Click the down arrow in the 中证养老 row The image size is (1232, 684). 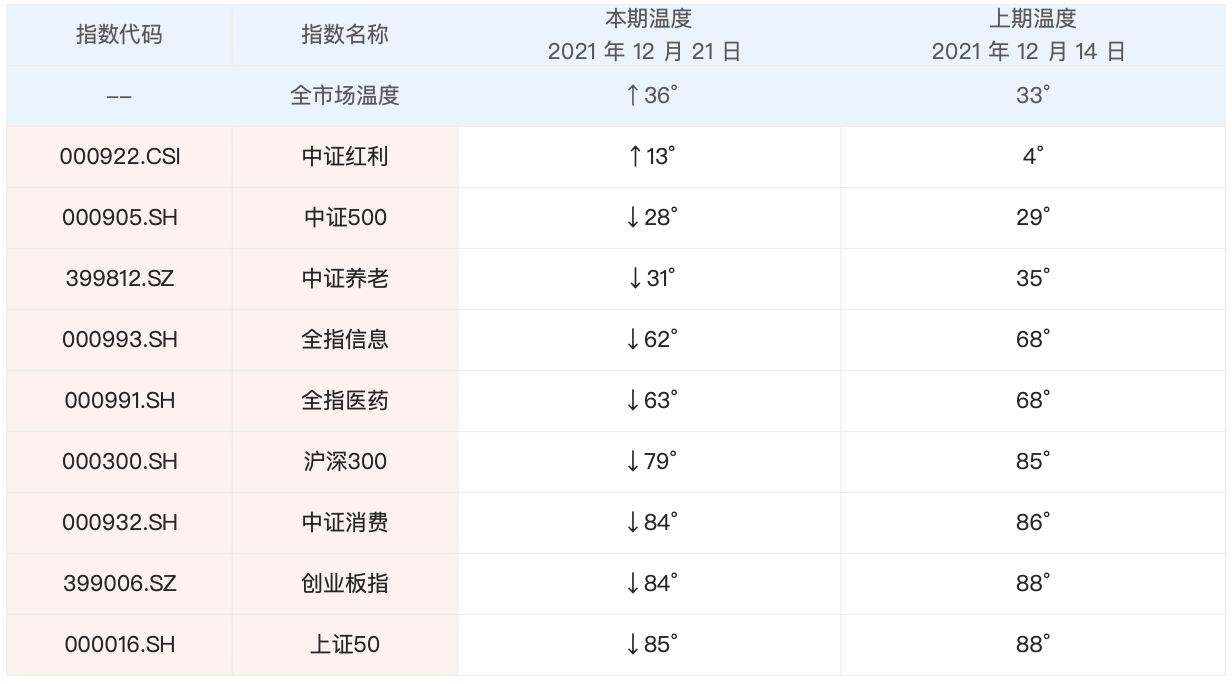click(x=635, y=279)
